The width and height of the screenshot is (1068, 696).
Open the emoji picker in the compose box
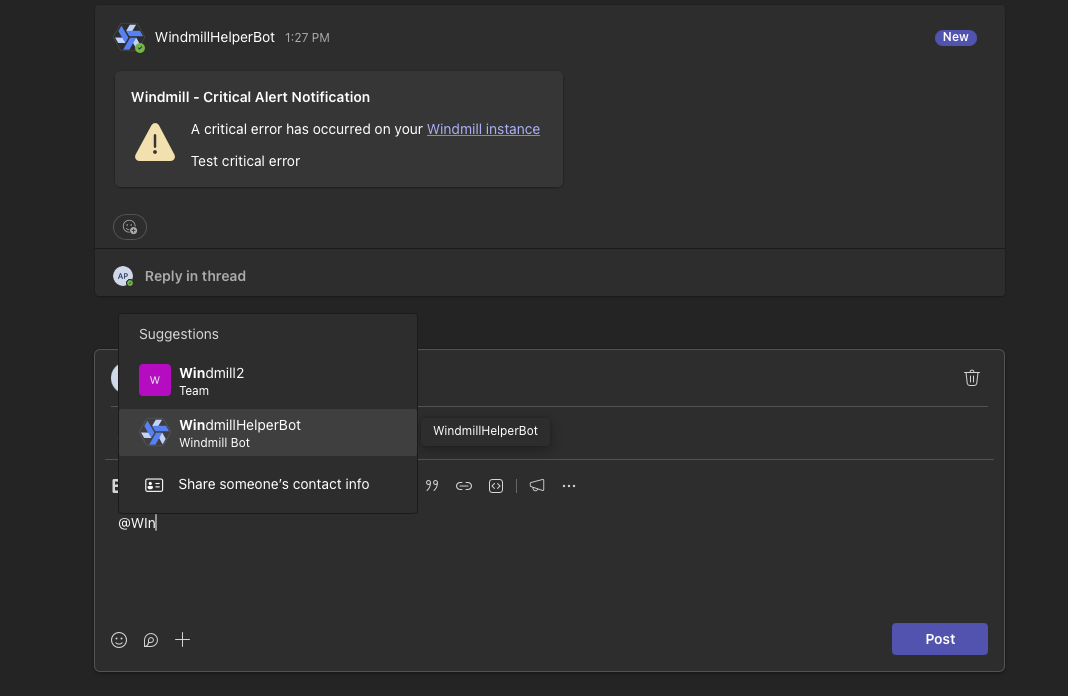119,640
